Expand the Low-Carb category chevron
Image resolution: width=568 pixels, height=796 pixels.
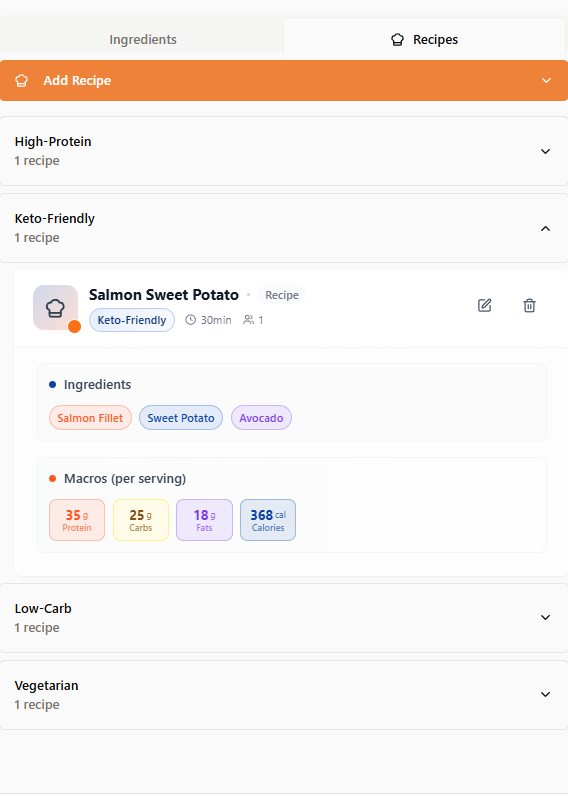pos(546,617)
